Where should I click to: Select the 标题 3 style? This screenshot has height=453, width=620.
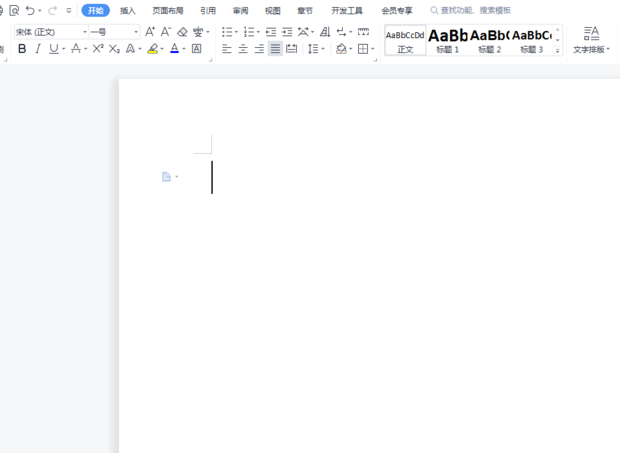(532, 40)
